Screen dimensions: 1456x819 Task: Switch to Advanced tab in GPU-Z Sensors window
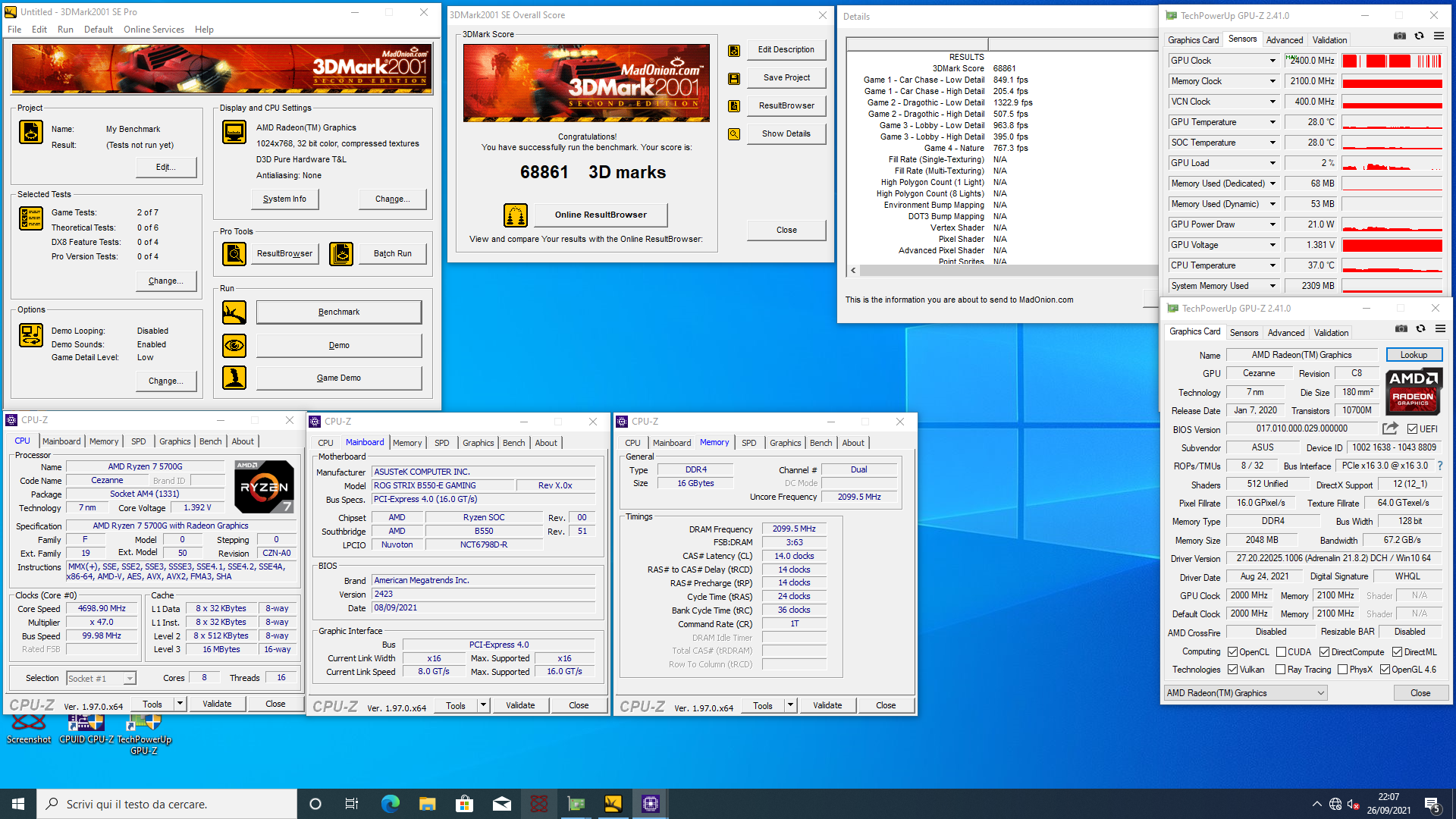pos(1285,40)
